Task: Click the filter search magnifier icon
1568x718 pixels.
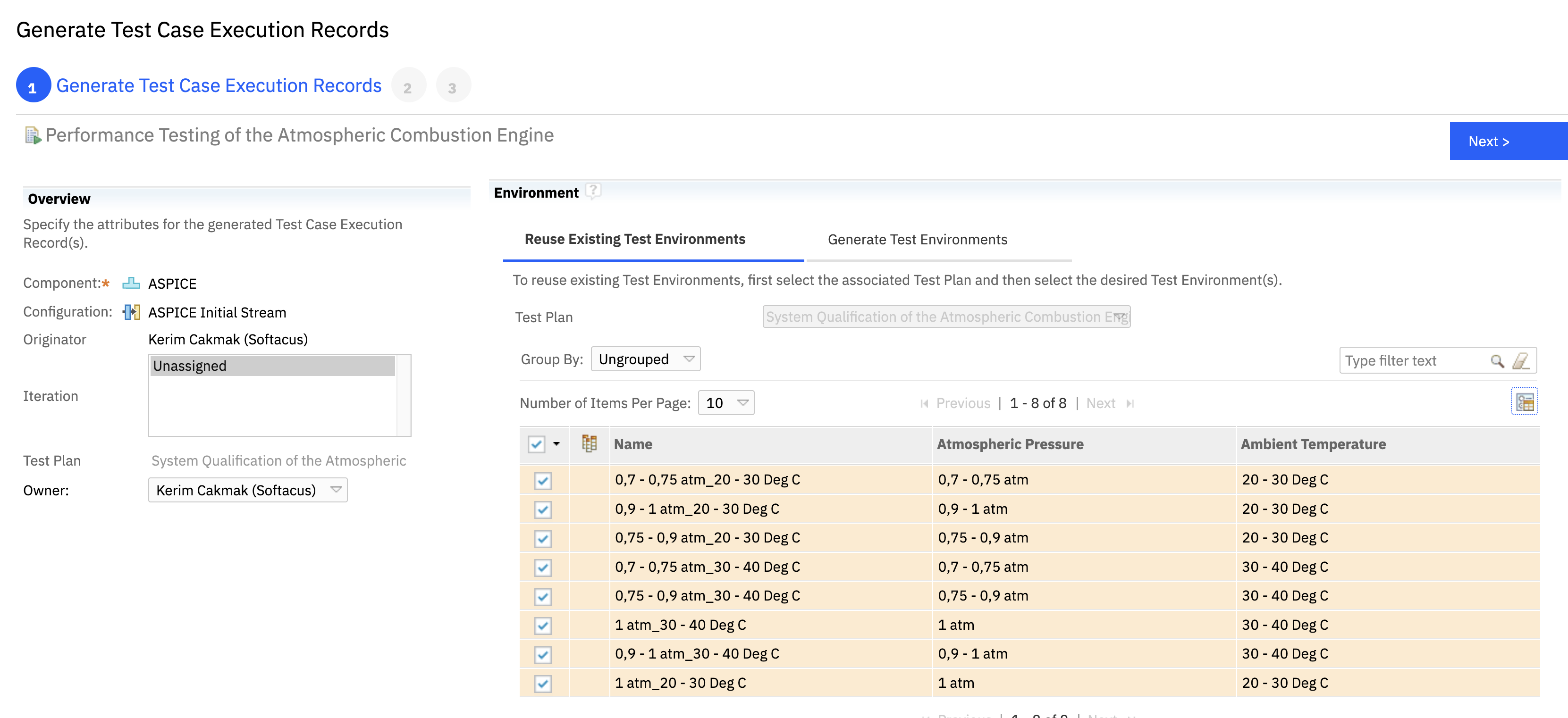Action: 1497,361
